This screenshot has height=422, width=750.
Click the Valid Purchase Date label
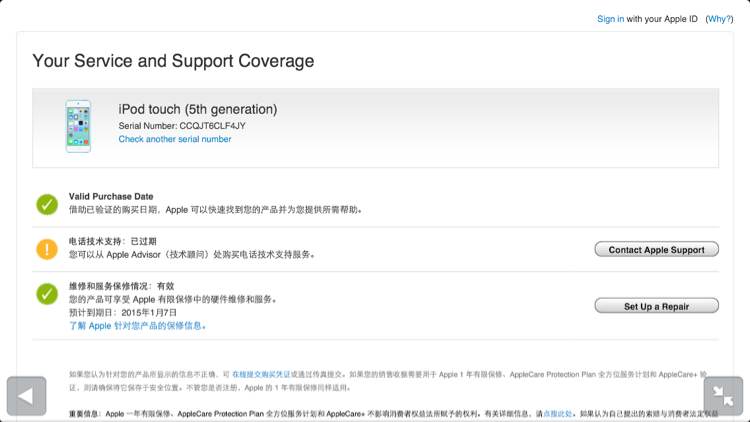111,196
